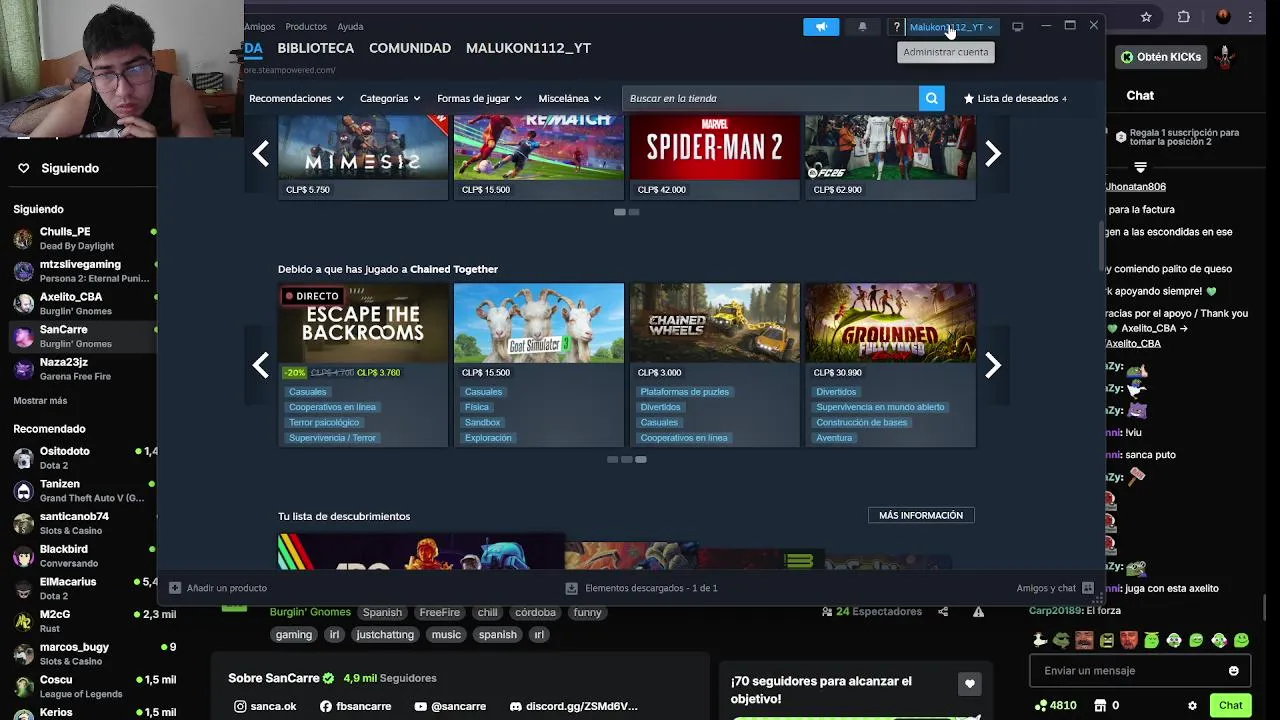The width and height of the screenshot is (1280, 720).
Task: Select last page dot of recommendations carousel
Action: tap(641, 459)
